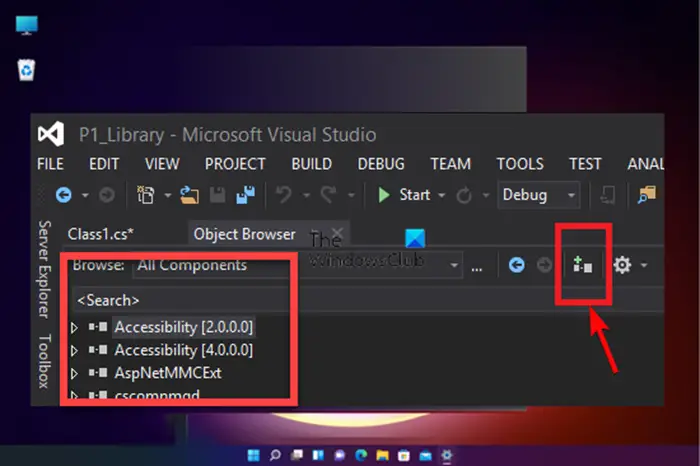Screen dimensions: 700x466
Task: Click the Open File folder icon
Action: [189, 195]
